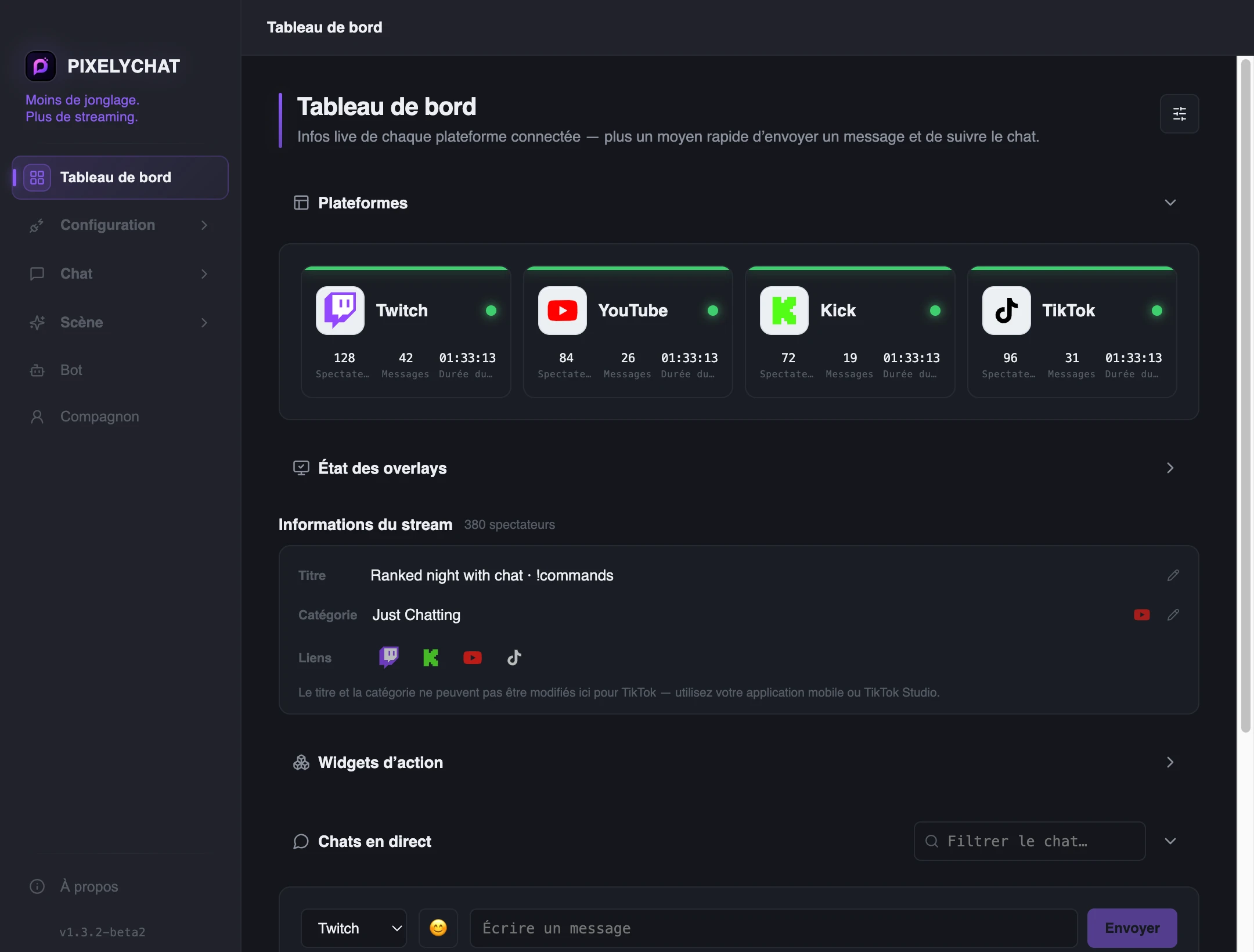Screen dimensions: 1254x952
Task: Expand the Chat sidebar submenu chevron
Action: (x=204, y=274)
